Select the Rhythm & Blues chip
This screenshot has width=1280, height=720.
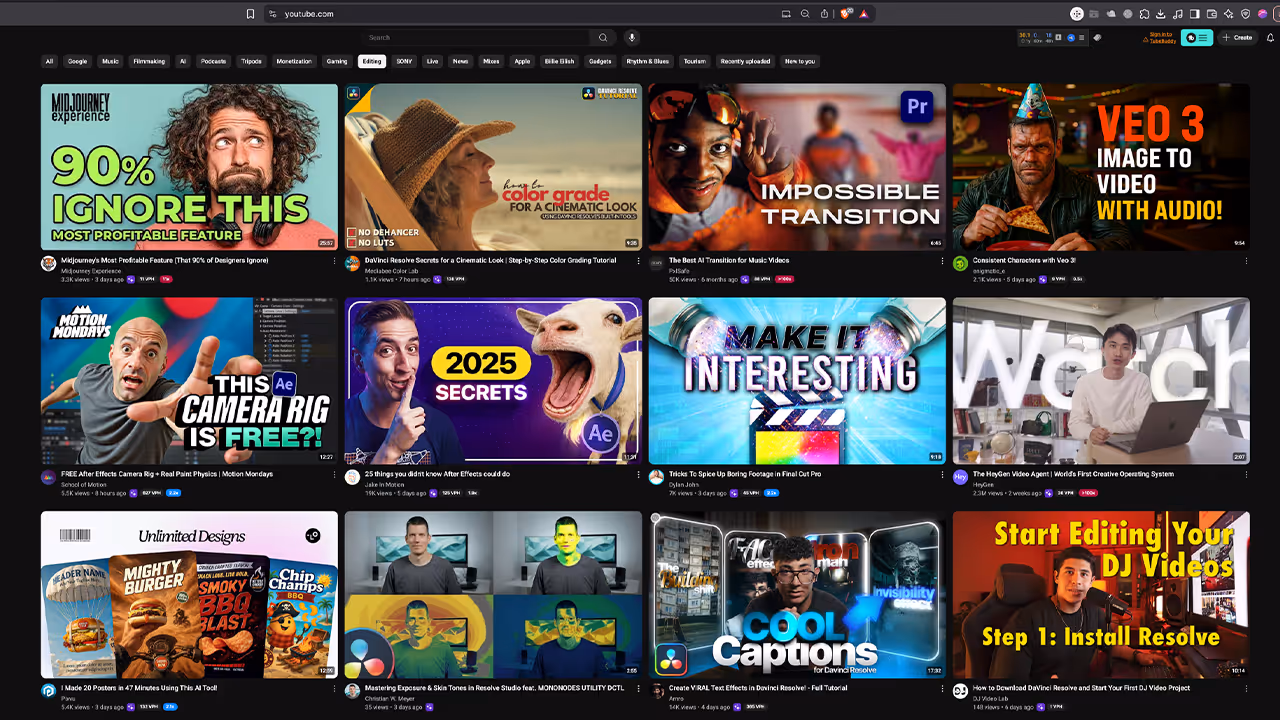click(648, 61)
